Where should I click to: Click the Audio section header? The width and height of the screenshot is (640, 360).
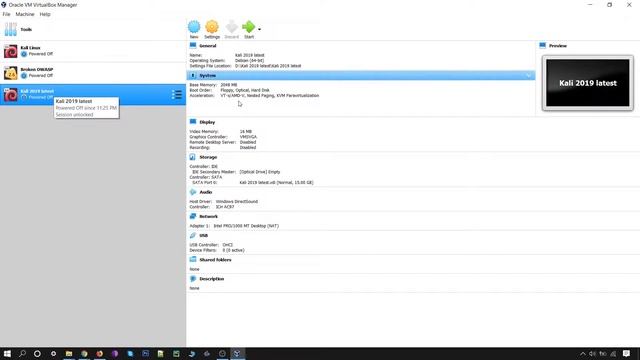[206, 192]
